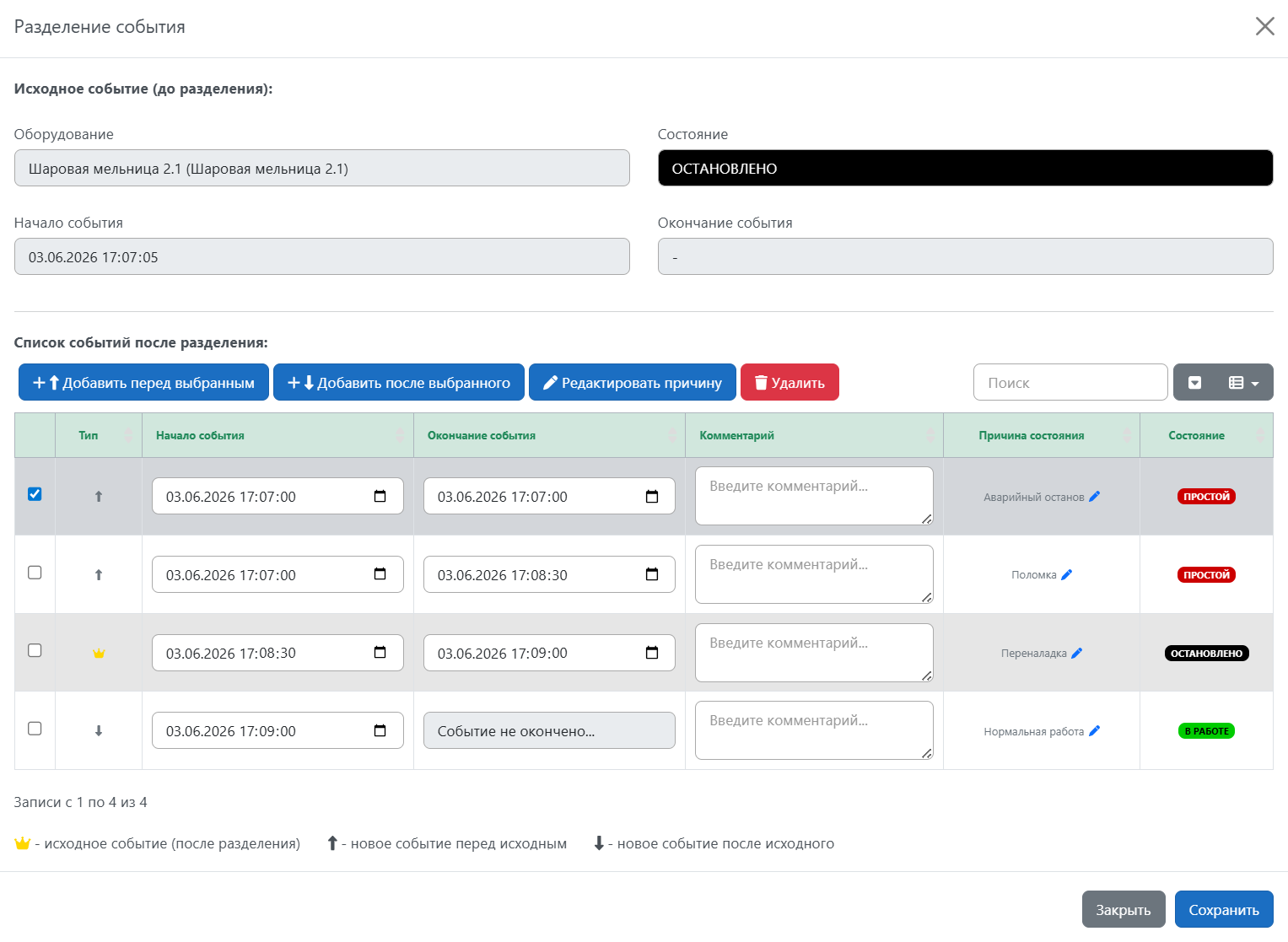Delete selected event with Удалить
The width and height of the screenshot is (1288, 942).
790,382
